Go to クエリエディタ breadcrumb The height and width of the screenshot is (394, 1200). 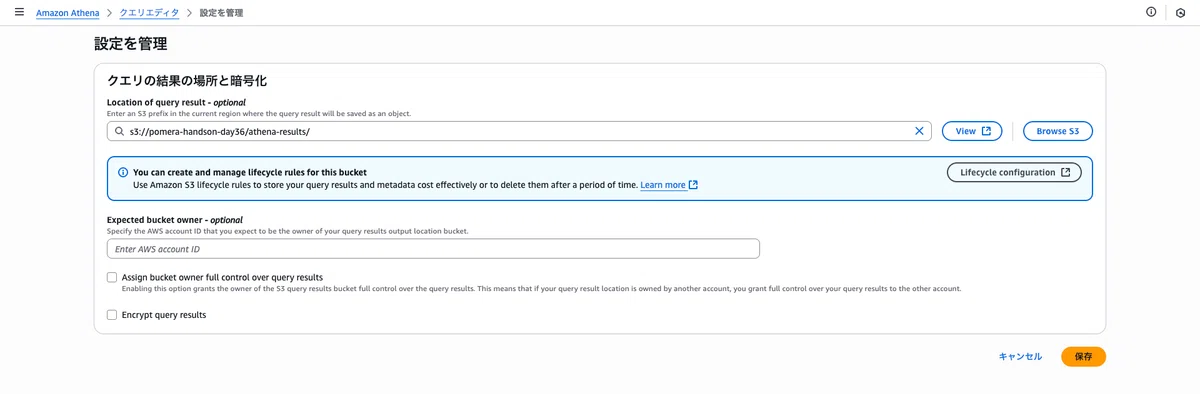[149, 13]
